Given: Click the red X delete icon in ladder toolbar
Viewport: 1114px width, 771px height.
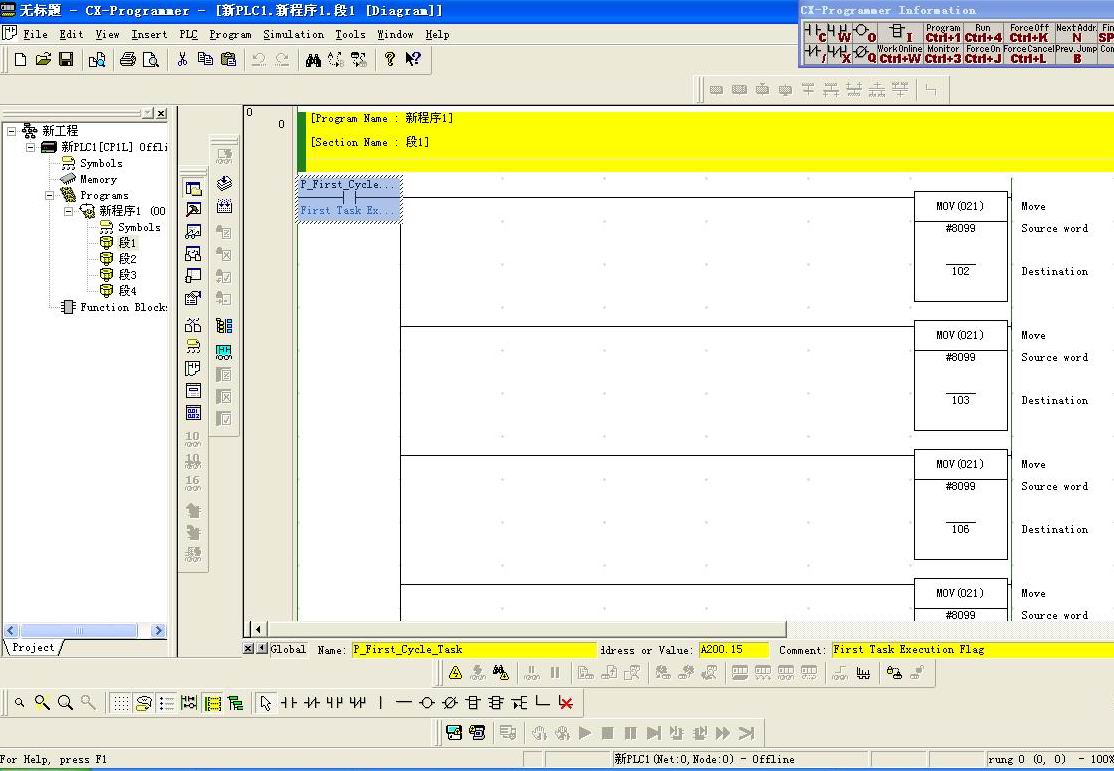Looking at the screenshot, I should [x=566, y=703].
